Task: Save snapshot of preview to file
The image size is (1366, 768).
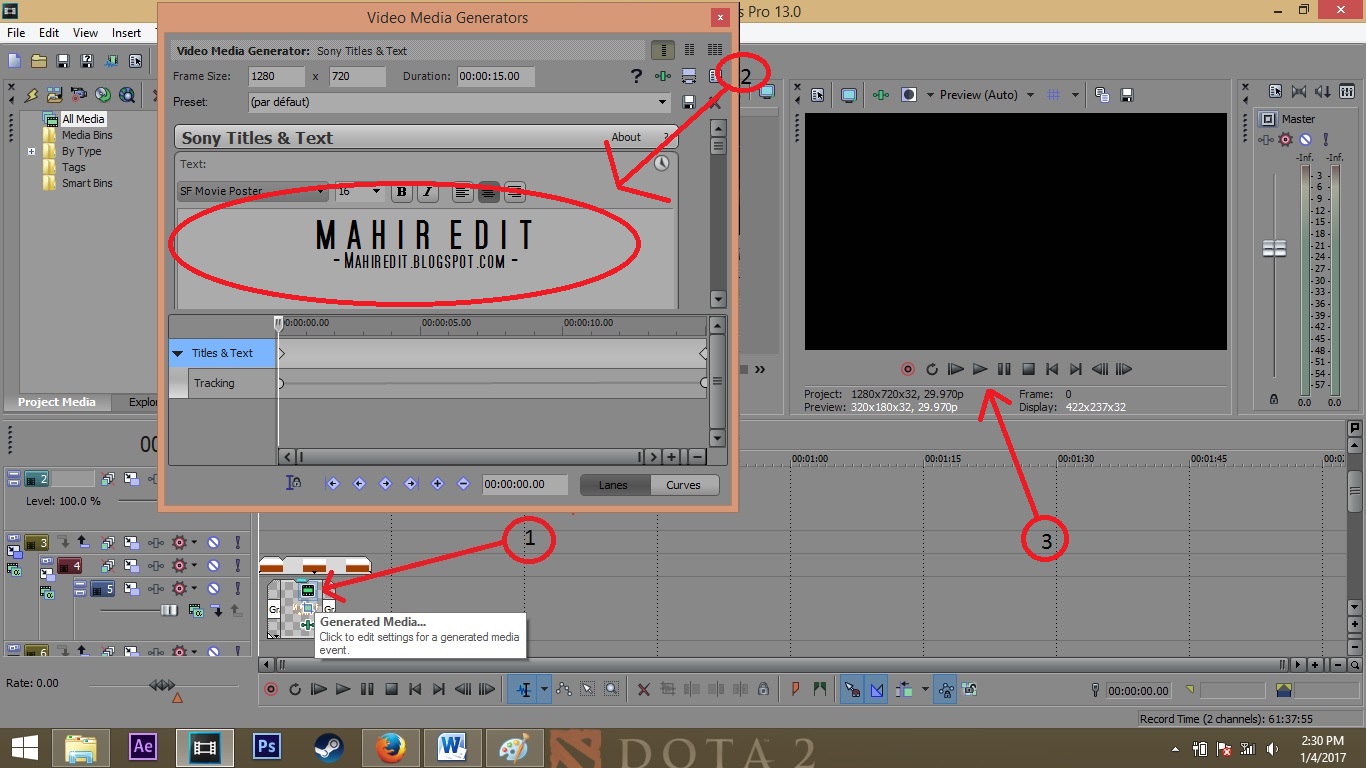Action: [1127, 95]
